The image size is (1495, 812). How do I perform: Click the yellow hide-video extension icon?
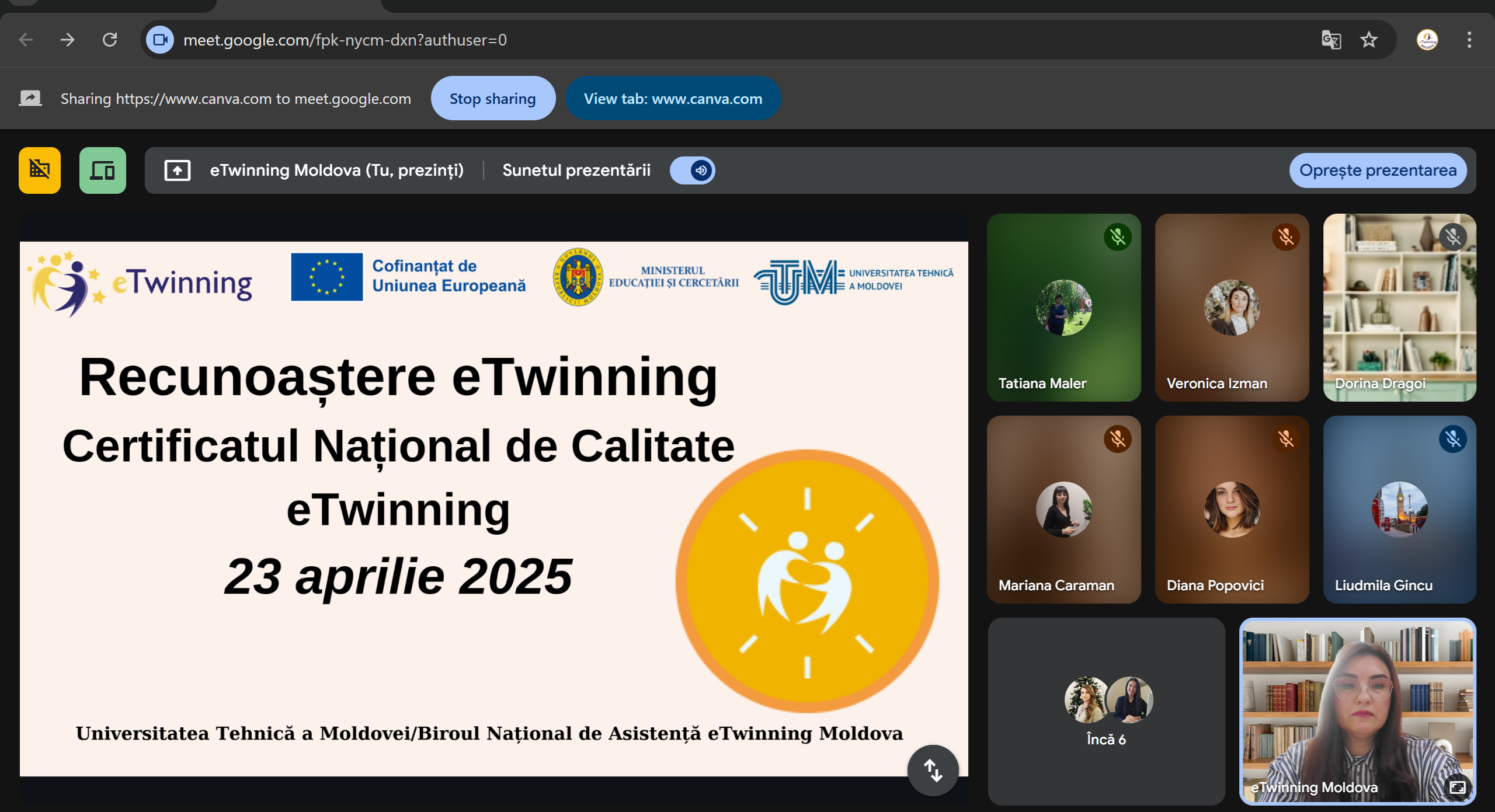coord(40,170)
